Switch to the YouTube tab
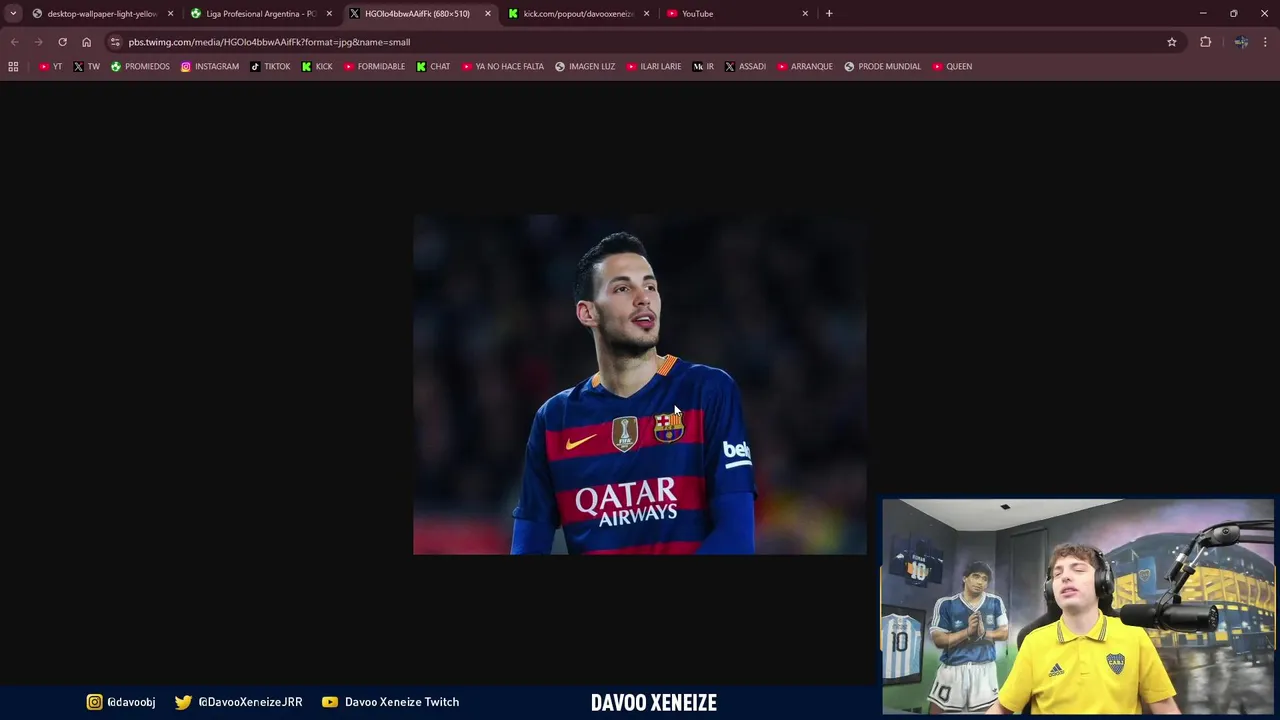Viewport: 1280px width, 720px height. [737, 14]
